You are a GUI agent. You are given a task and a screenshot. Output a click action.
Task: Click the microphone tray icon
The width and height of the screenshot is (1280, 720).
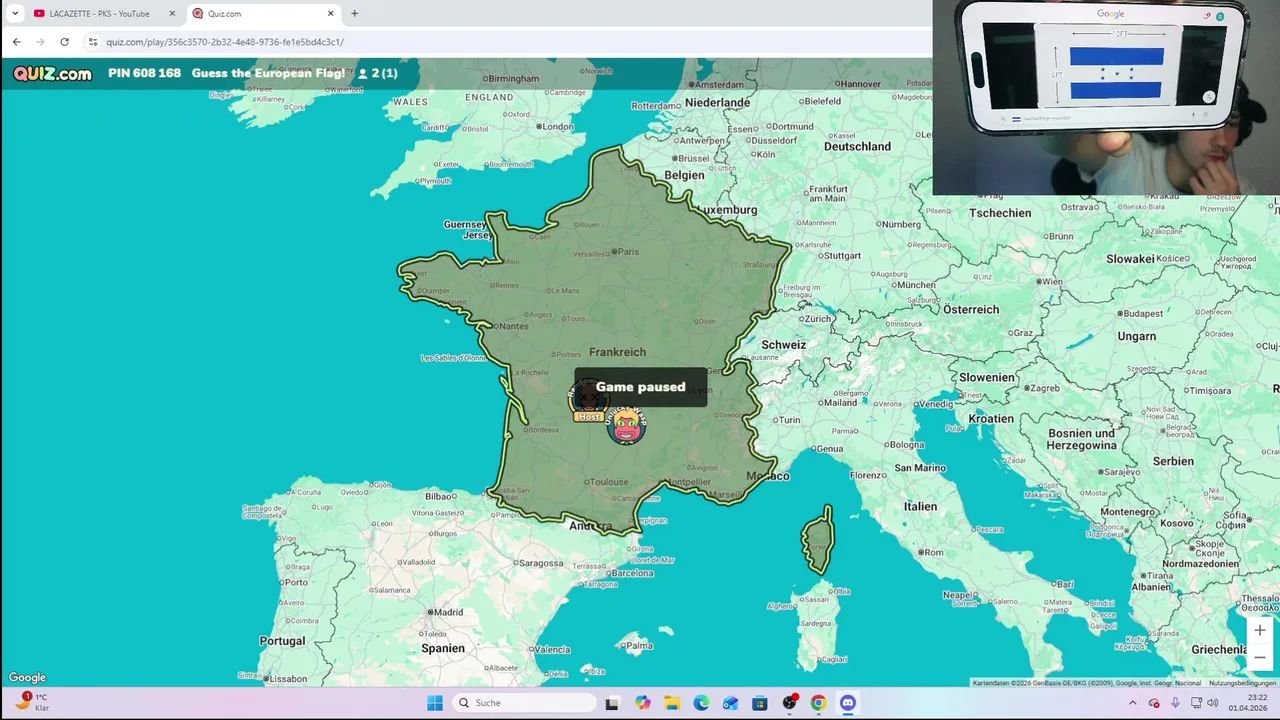(1175, 703)
